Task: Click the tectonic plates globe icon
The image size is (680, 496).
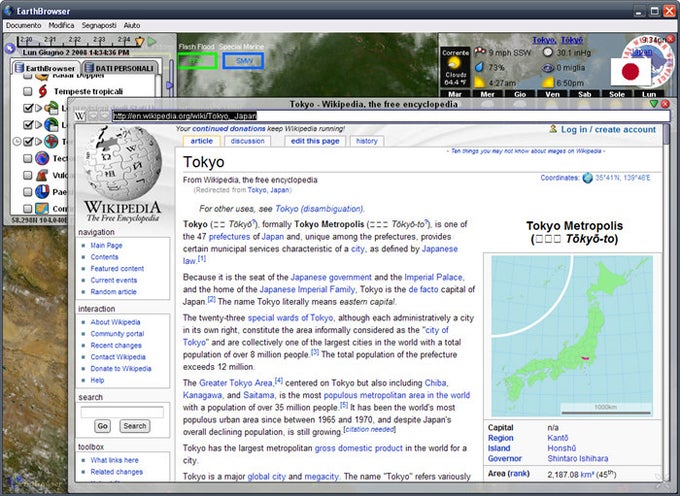Action: (42, 158)
